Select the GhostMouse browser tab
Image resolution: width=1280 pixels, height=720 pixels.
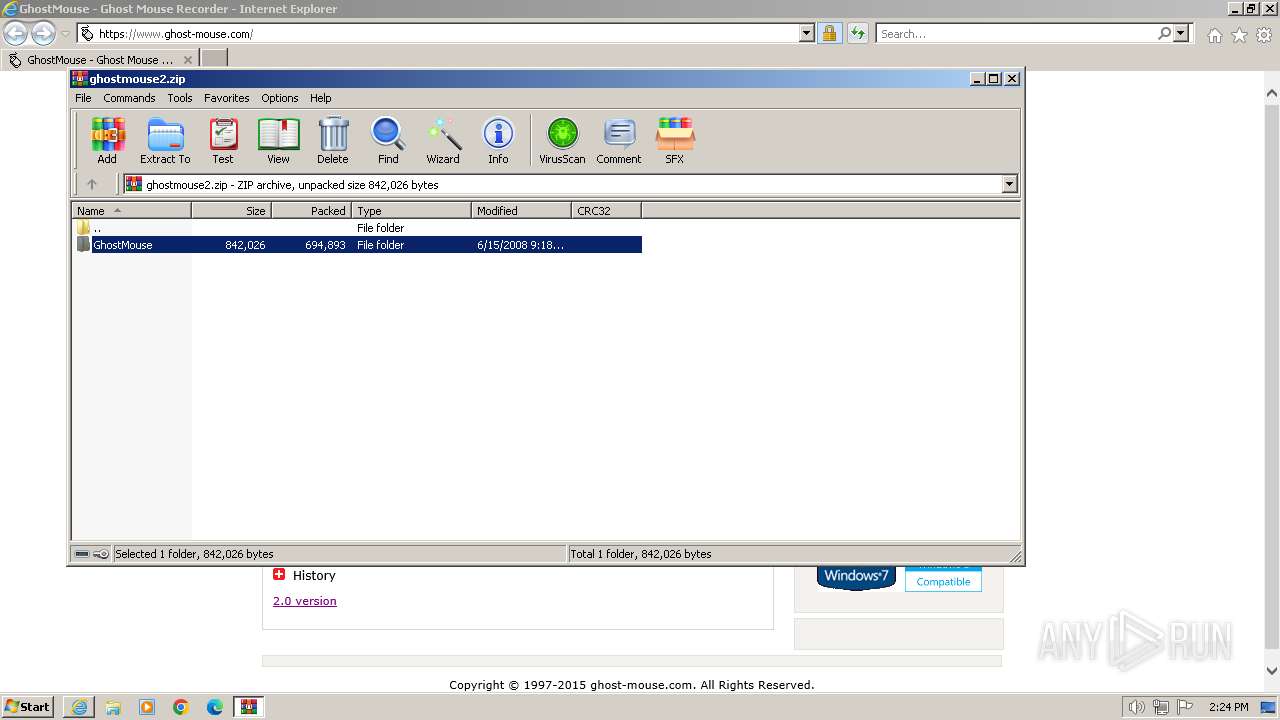(x=100, y=59)
